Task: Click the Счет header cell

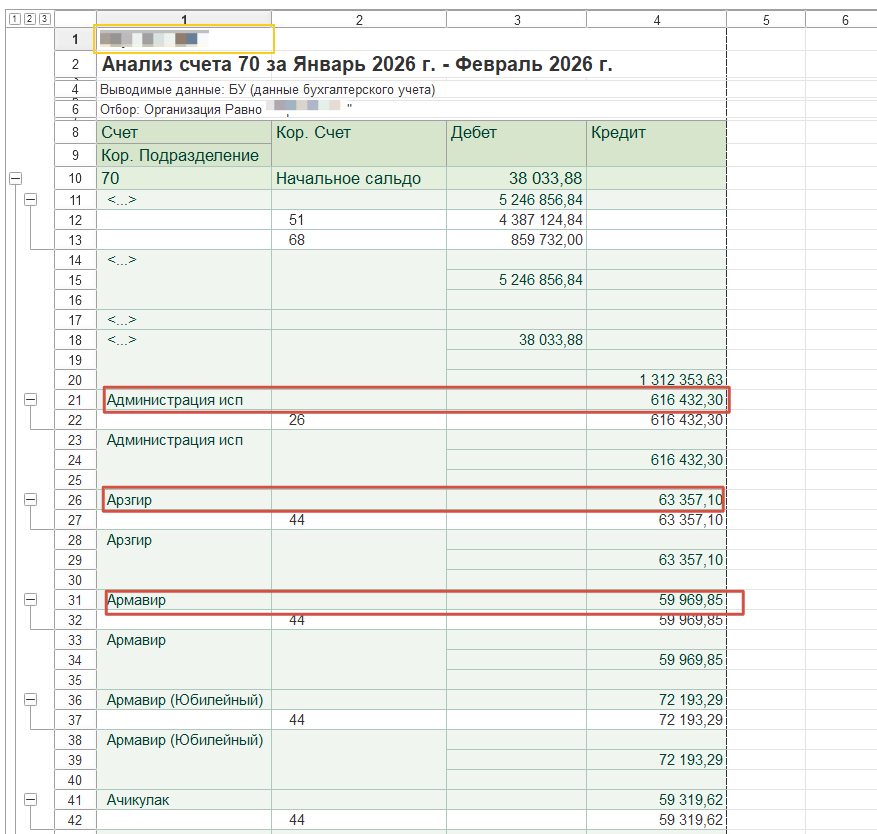Action: coord(184,133)
